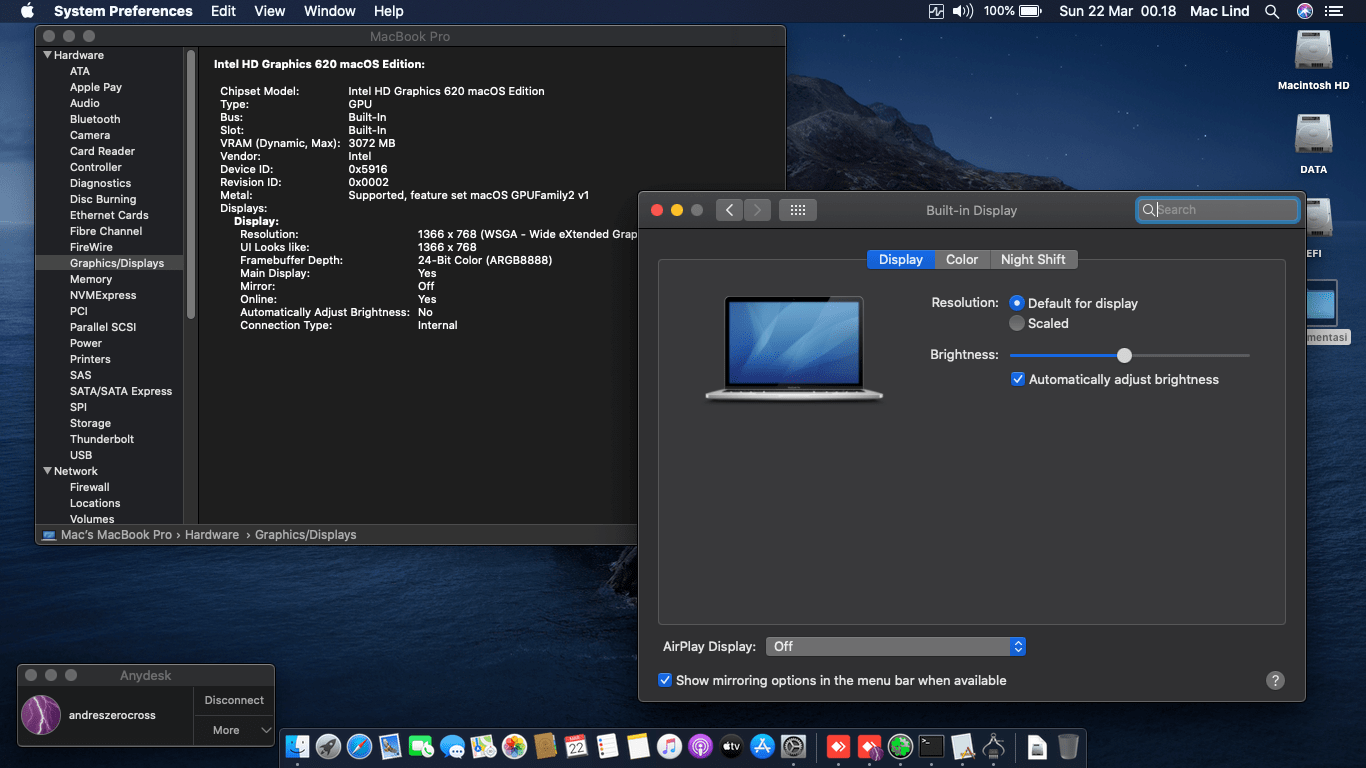Focus the Search field in Built-in Display
The image size is (1366, 768).
click(x=1218, y=210)
